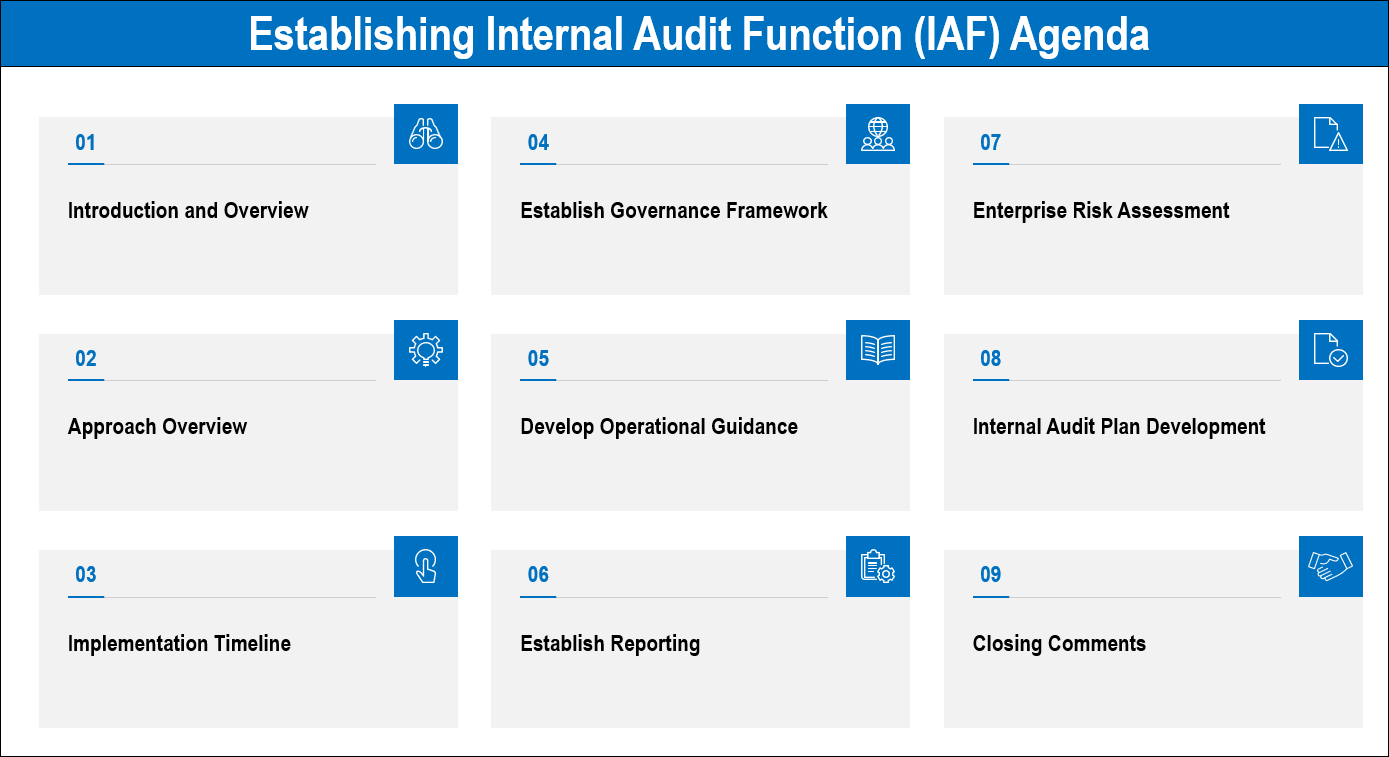Screen dimensions: 1389x757
Task: Select the Approach Overview agenda item
Action: tap(157, 427)
